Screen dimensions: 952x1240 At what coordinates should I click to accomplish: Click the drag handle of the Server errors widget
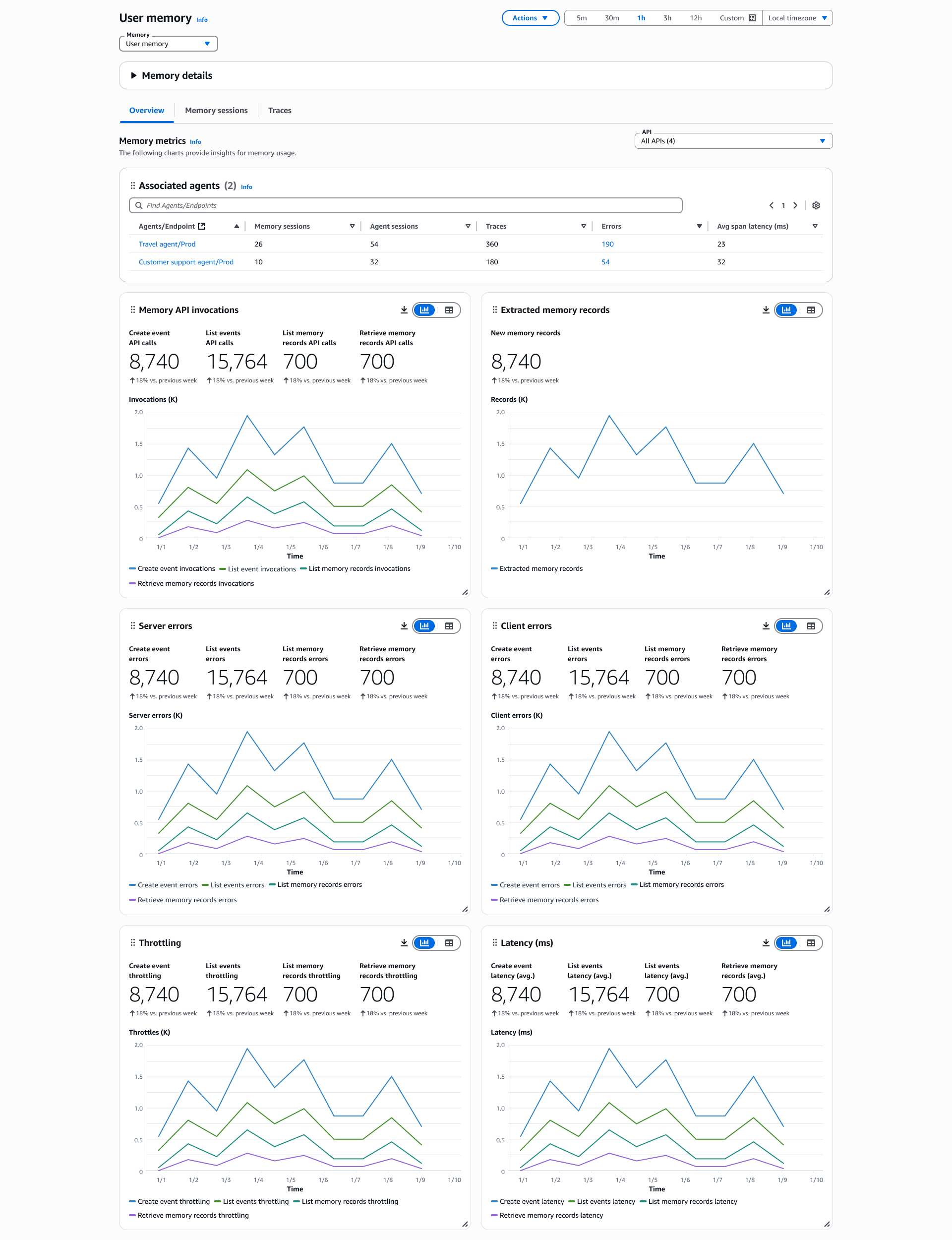(132, 625)
